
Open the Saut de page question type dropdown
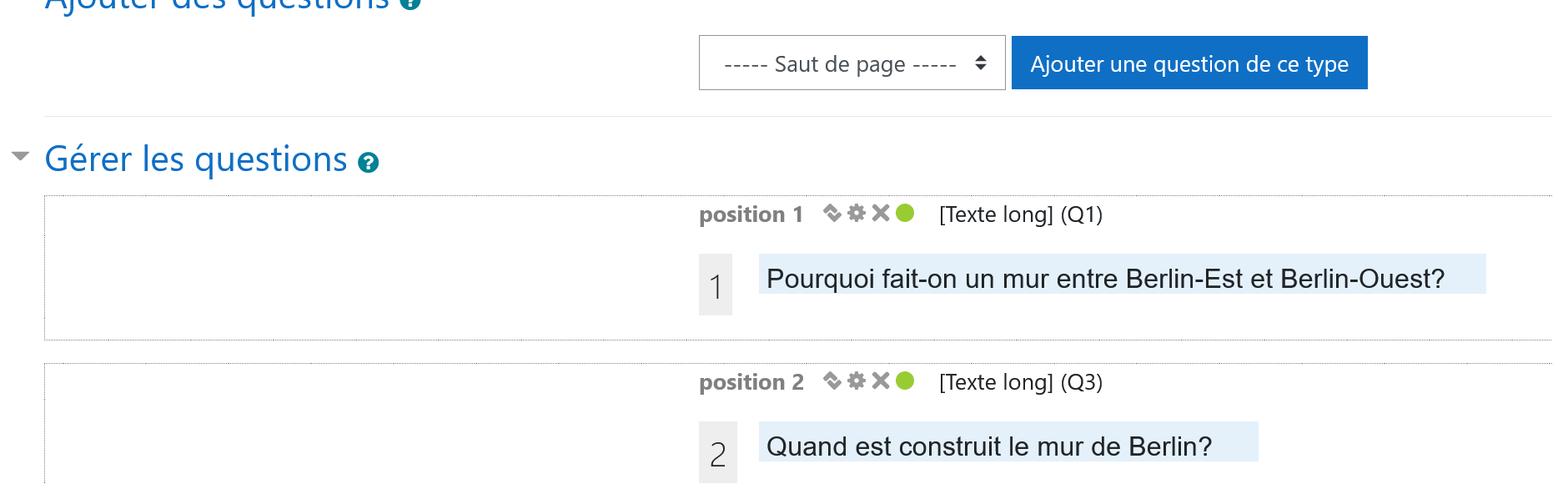click(852, 63)
